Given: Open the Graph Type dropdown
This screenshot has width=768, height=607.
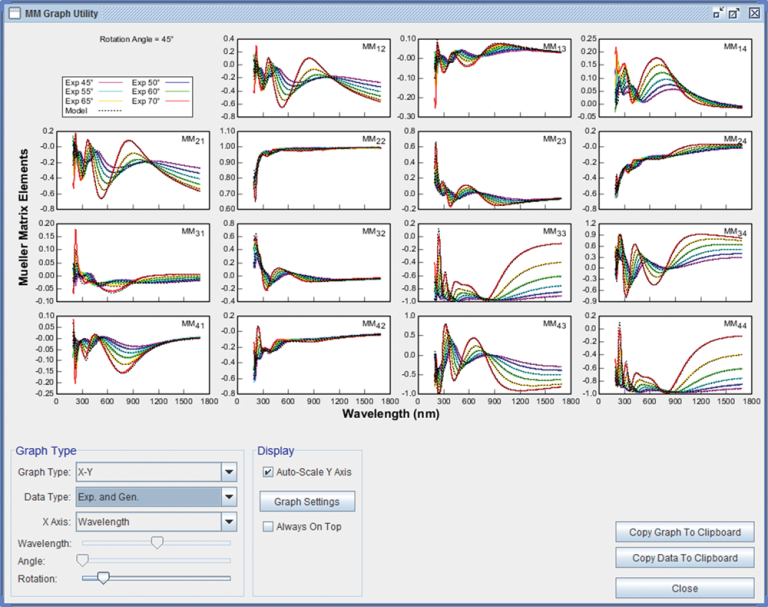Looking at the screenshot, I should tap(228, 472).
